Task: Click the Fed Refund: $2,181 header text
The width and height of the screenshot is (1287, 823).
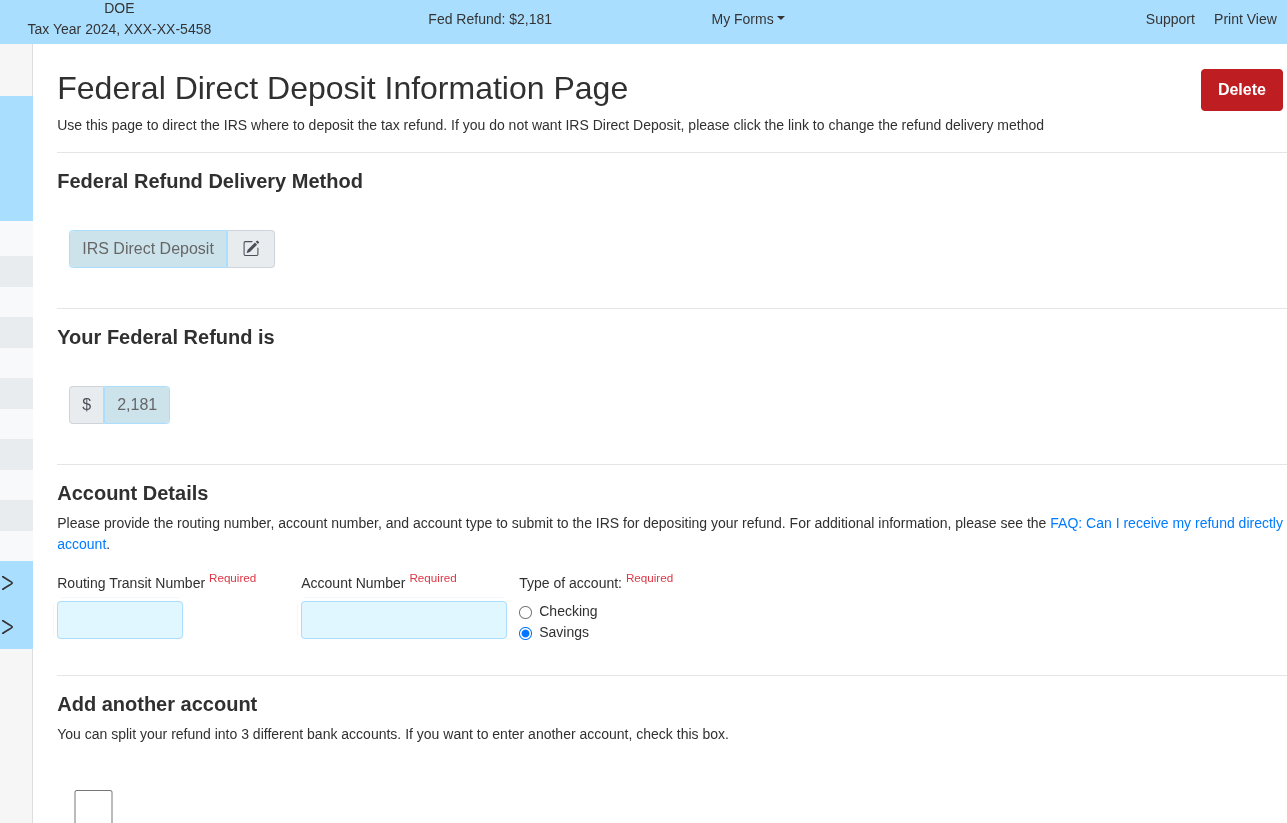Action: click(x=490, y=19)
